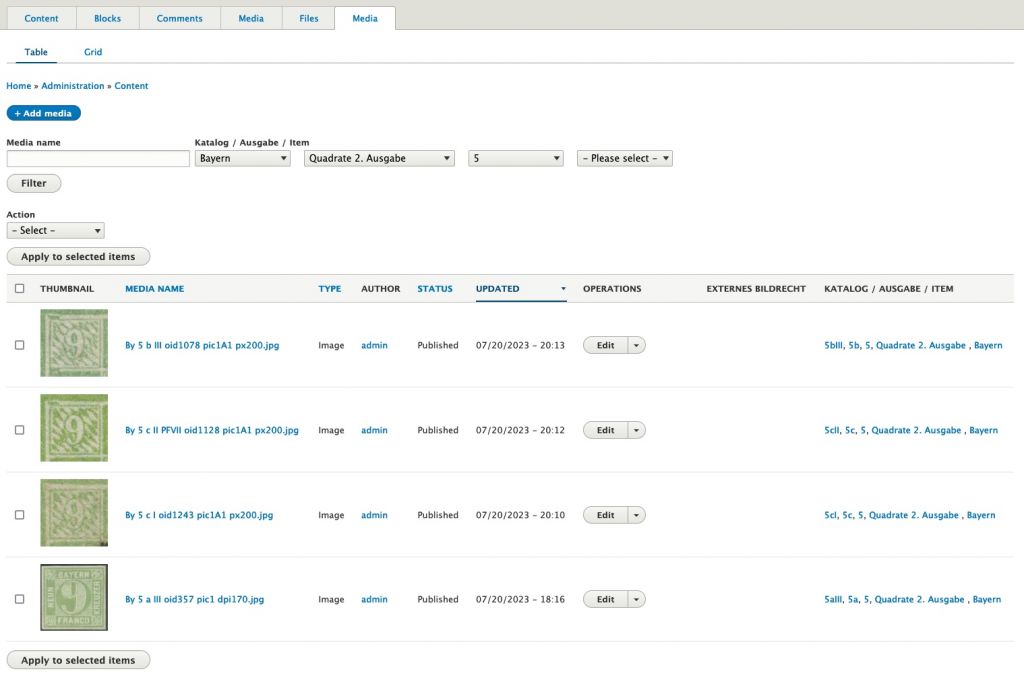Open thumbnail of By 5 b III stamp
1024x686 pixels.
[x=74, y=343]
